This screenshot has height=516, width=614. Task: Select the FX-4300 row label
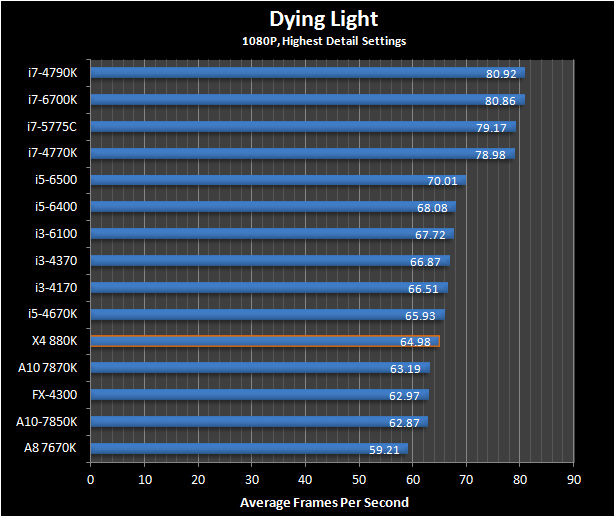[x=54, y=395]
